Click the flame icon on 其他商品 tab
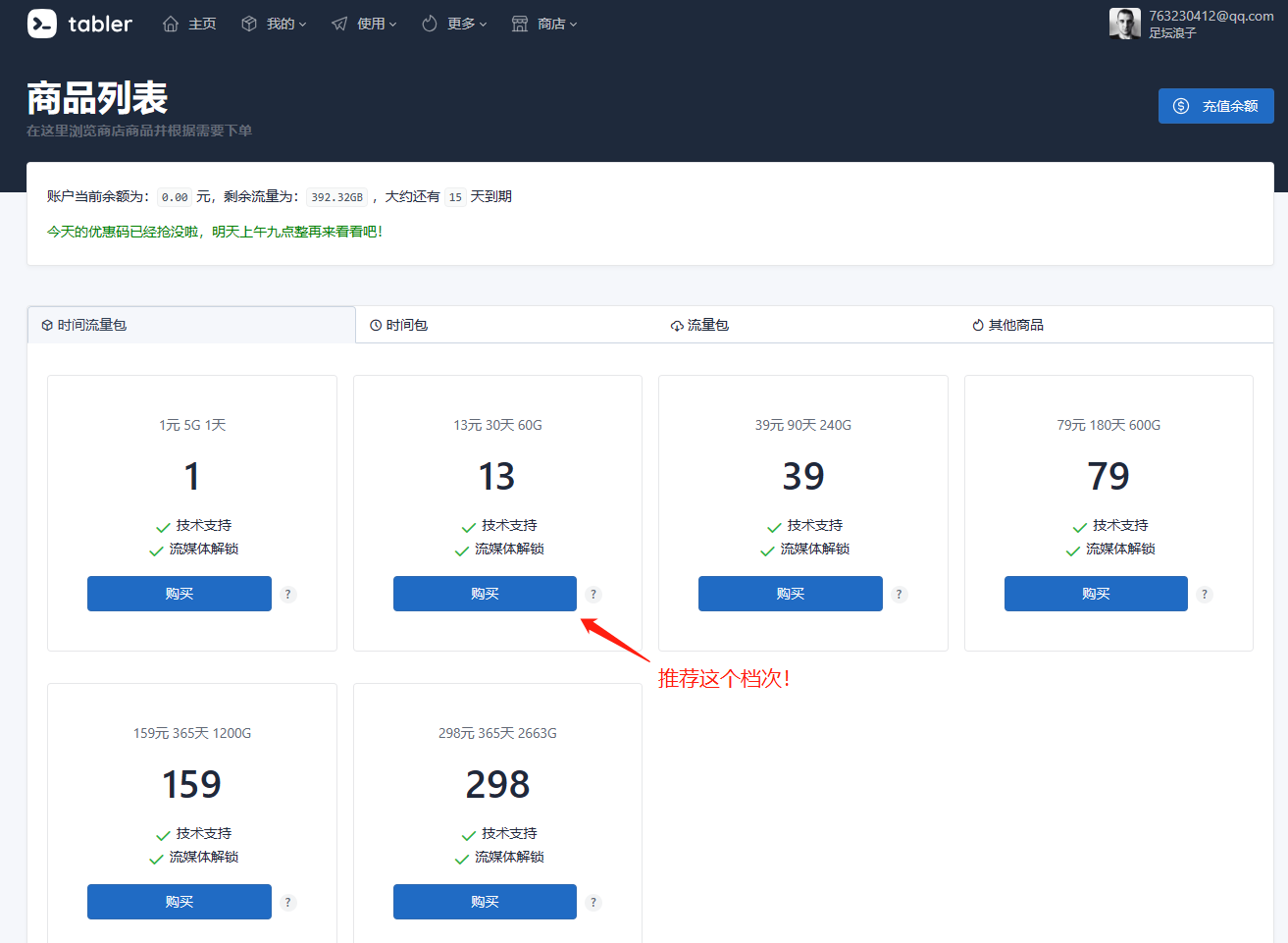This screenshot has width=1288, height=943. (x=978, y=326)
